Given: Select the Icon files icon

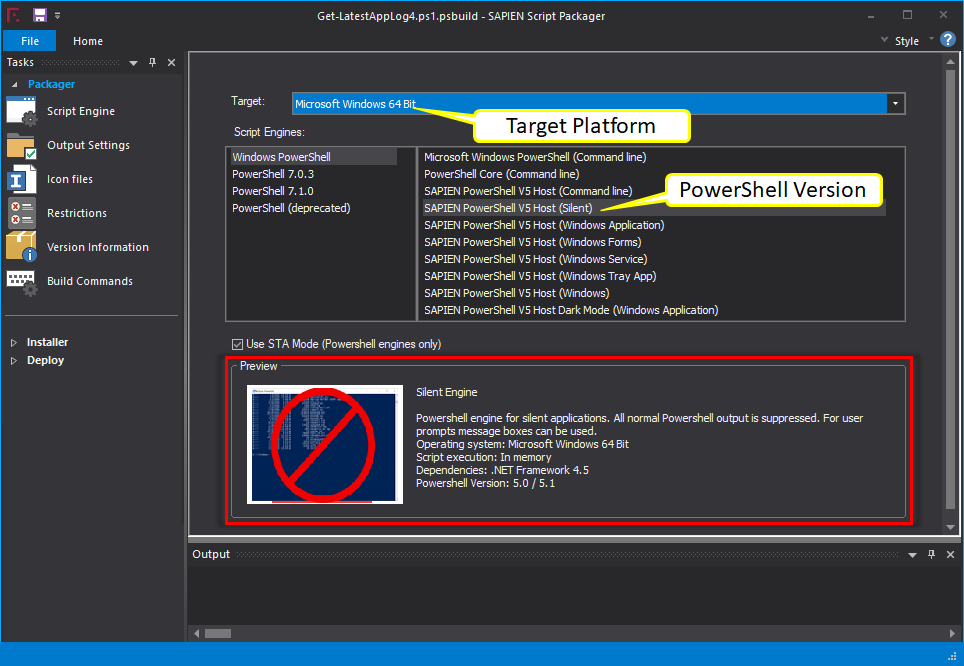Looking at the screenshot, I should coord(22,180).
